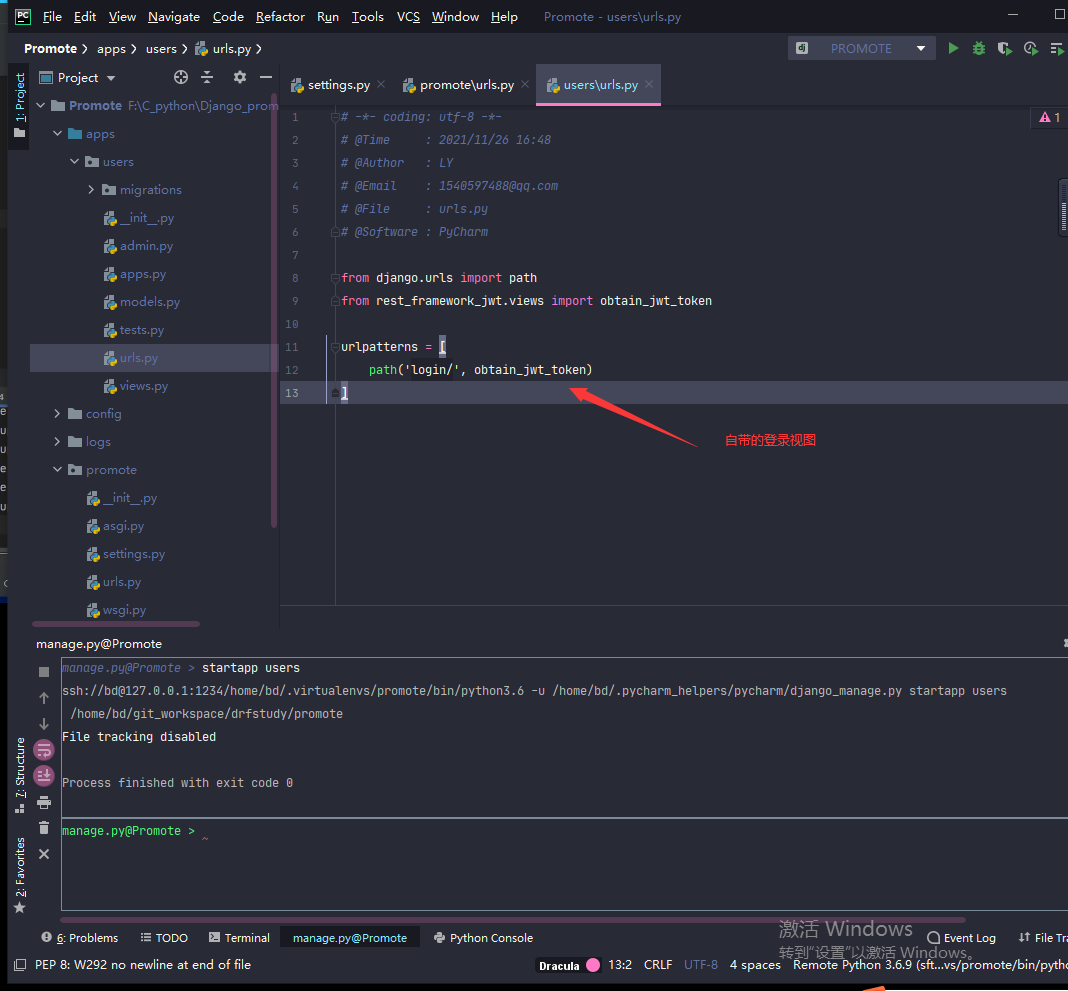Screen dimensions: 1068x991
Task: Toggle fold of header comment block
Action: 334,117
